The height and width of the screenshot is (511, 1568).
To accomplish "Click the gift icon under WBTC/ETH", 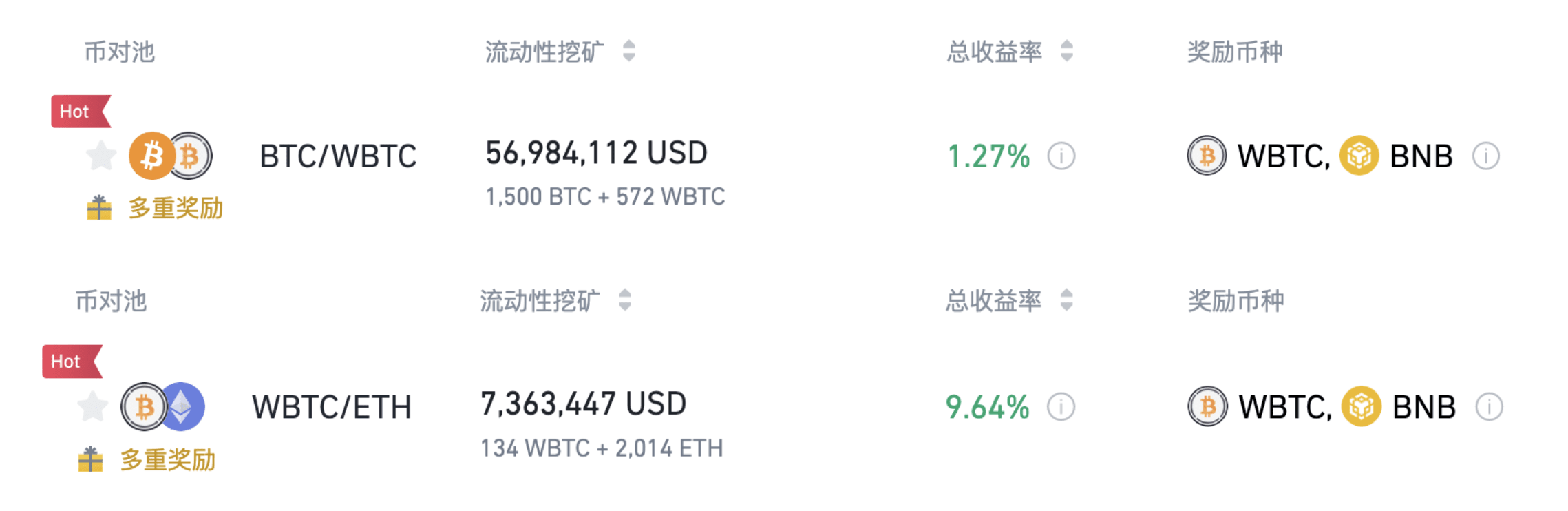I will [x=91, y=459].
